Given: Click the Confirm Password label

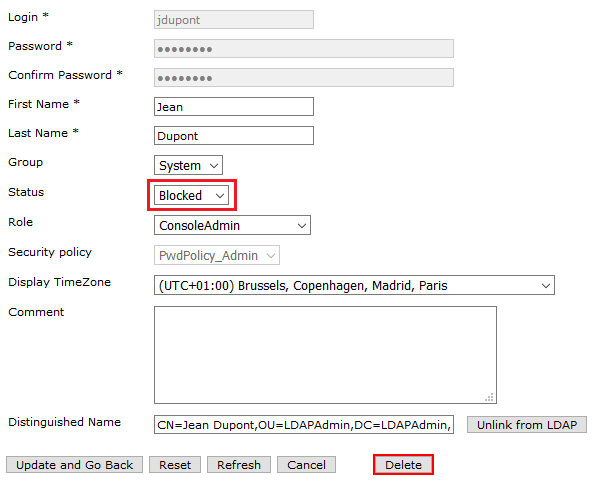Looking at the screenshot, I should pos(65,75).
